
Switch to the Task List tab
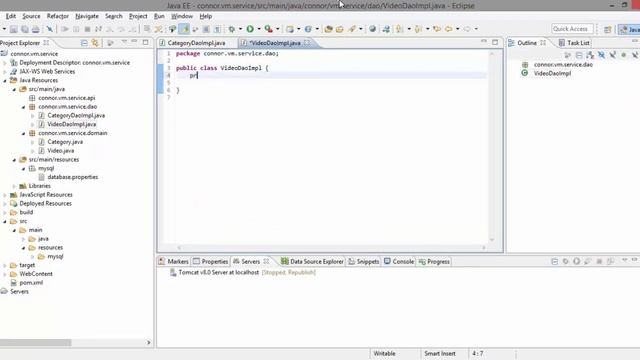(574, 43)
